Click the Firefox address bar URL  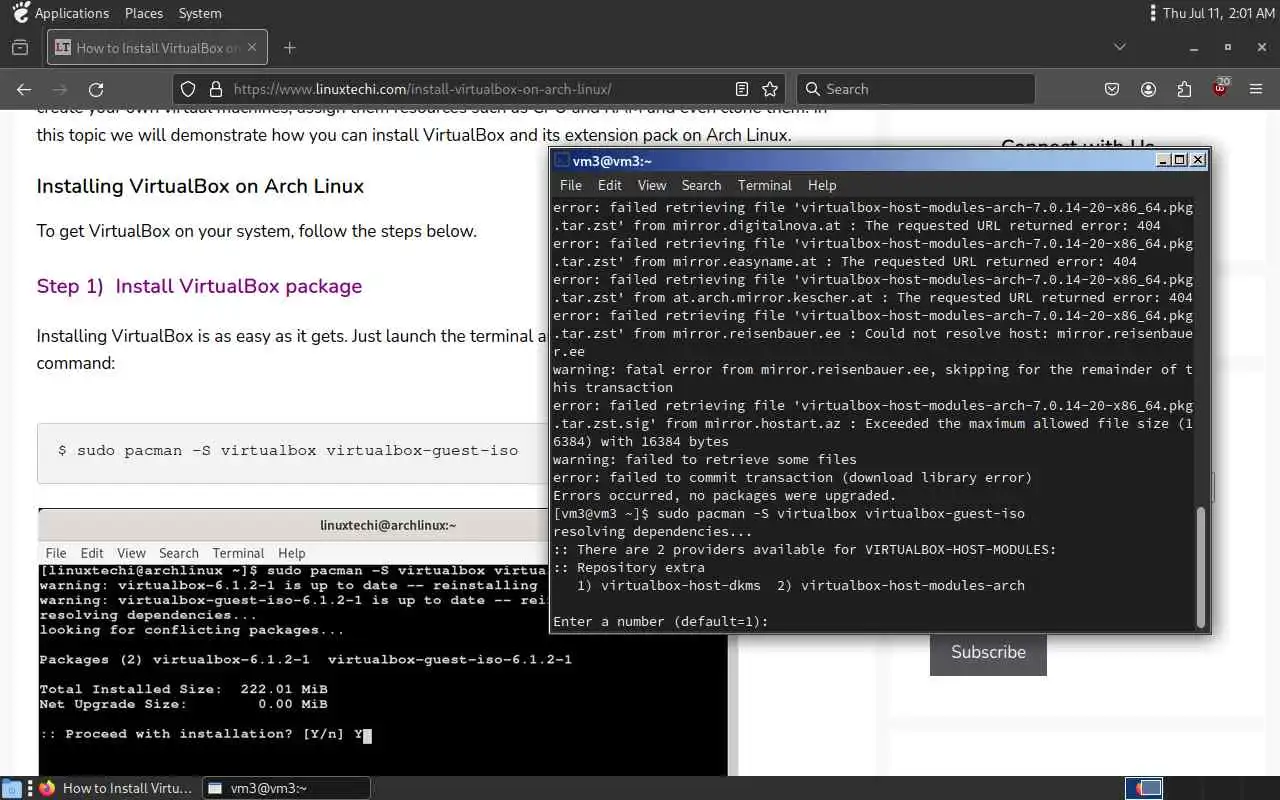(422, 89)
